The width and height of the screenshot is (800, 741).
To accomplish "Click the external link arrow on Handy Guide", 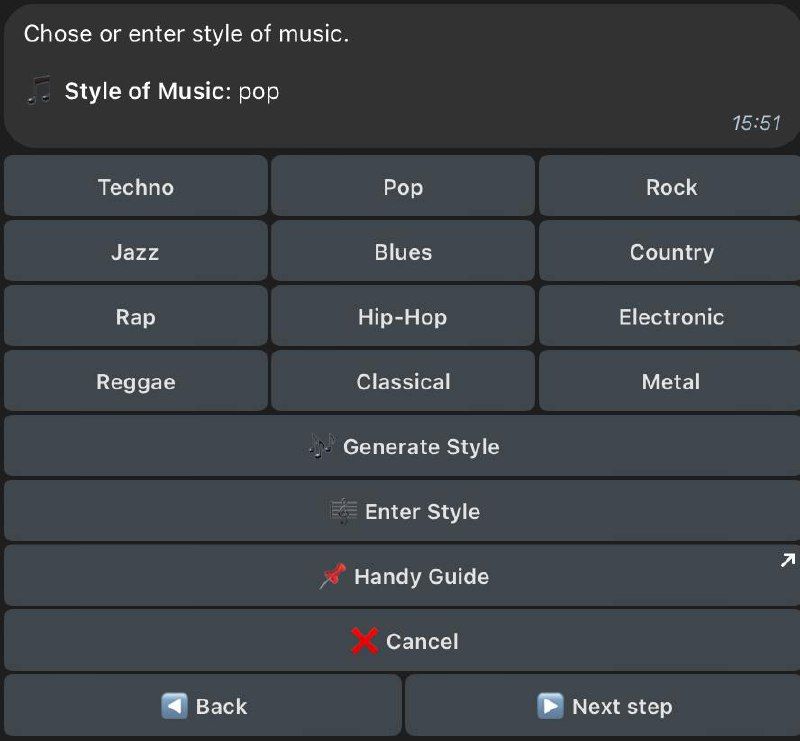I will 788,560.
